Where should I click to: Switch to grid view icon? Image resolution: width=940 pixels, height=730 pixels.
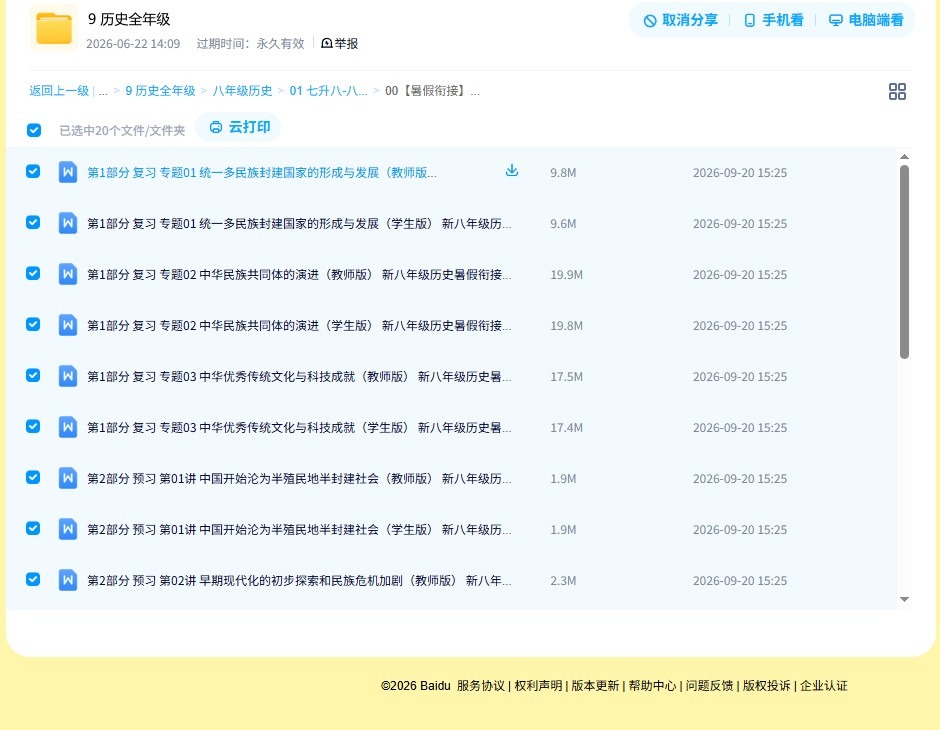pos(897,91)
